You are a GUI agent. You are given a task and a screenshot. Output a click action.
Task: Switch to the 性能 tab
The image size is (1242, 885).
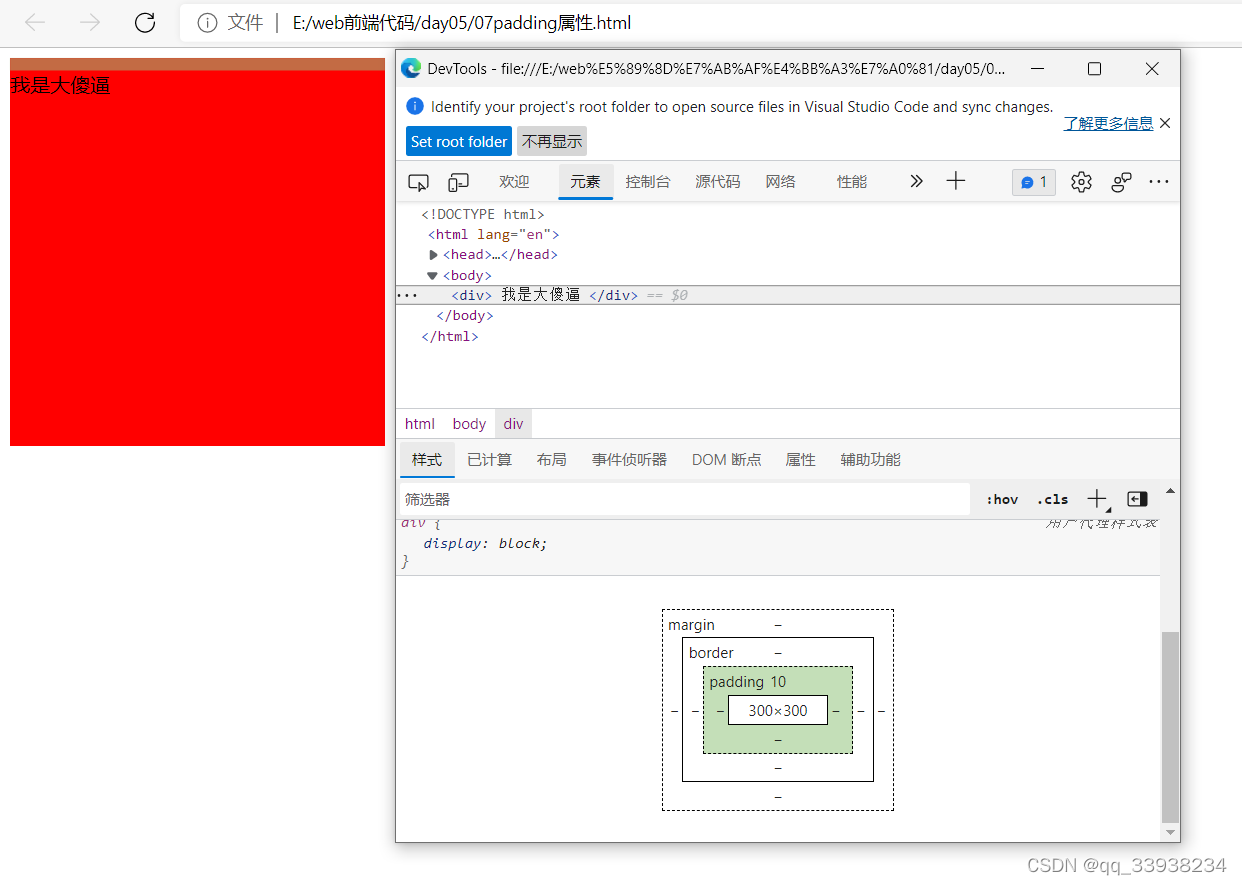point(852,181)
